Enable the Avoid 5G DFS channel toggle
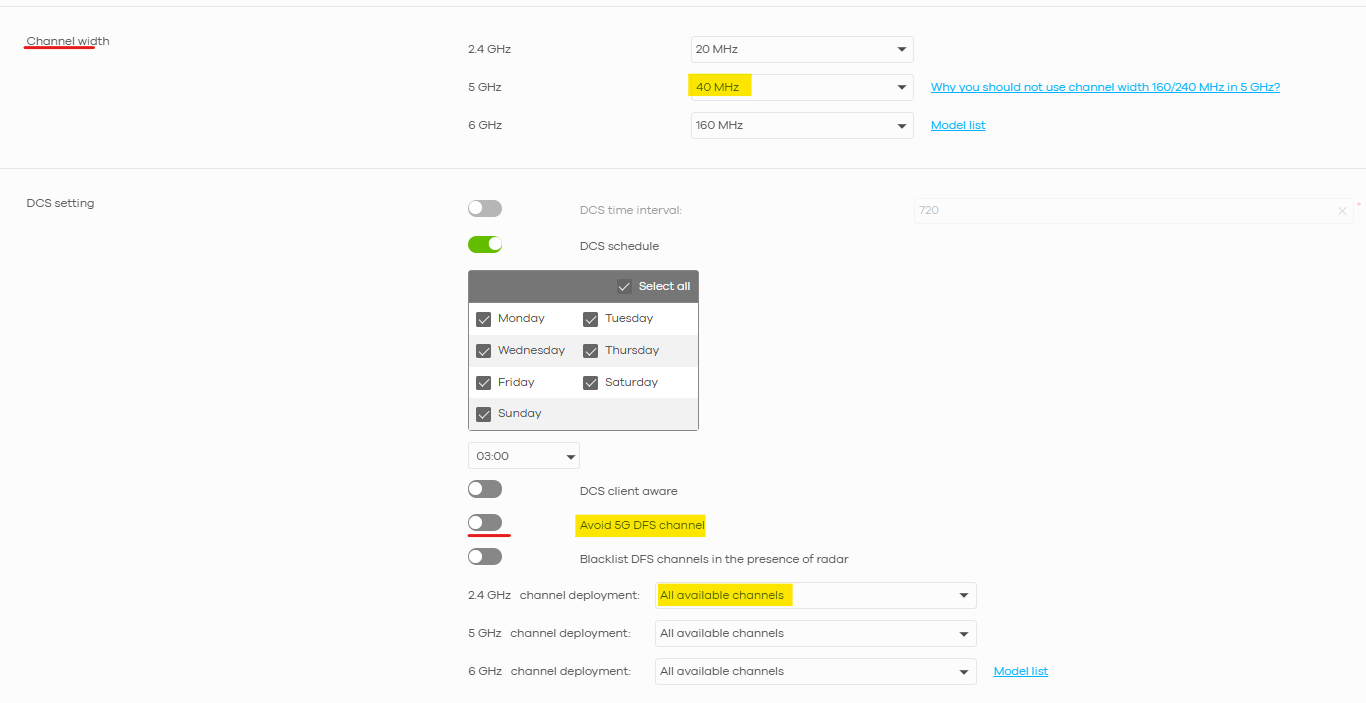Screen dimensions: 1366x703 [485, 523]
